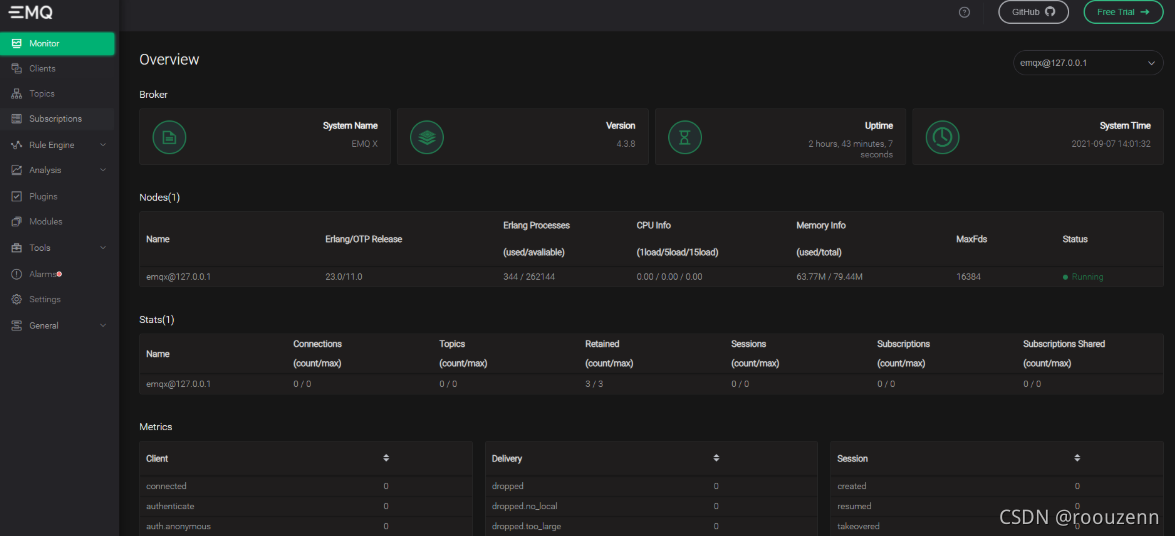Click the Alarms warning icon

[16, 274]
